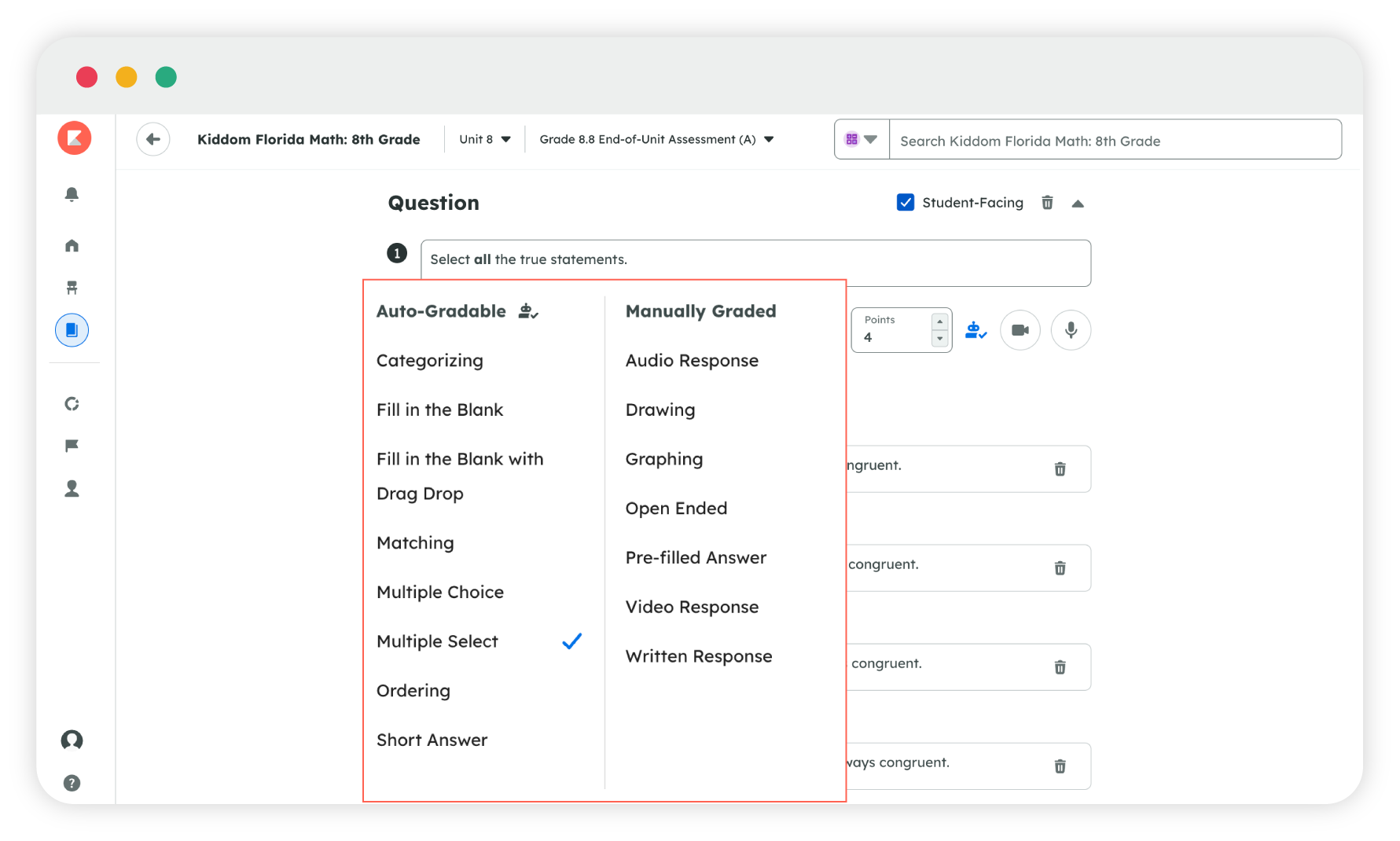1400x841 pixels.
Task: Click the Question heading
Action: pos(433,203)
